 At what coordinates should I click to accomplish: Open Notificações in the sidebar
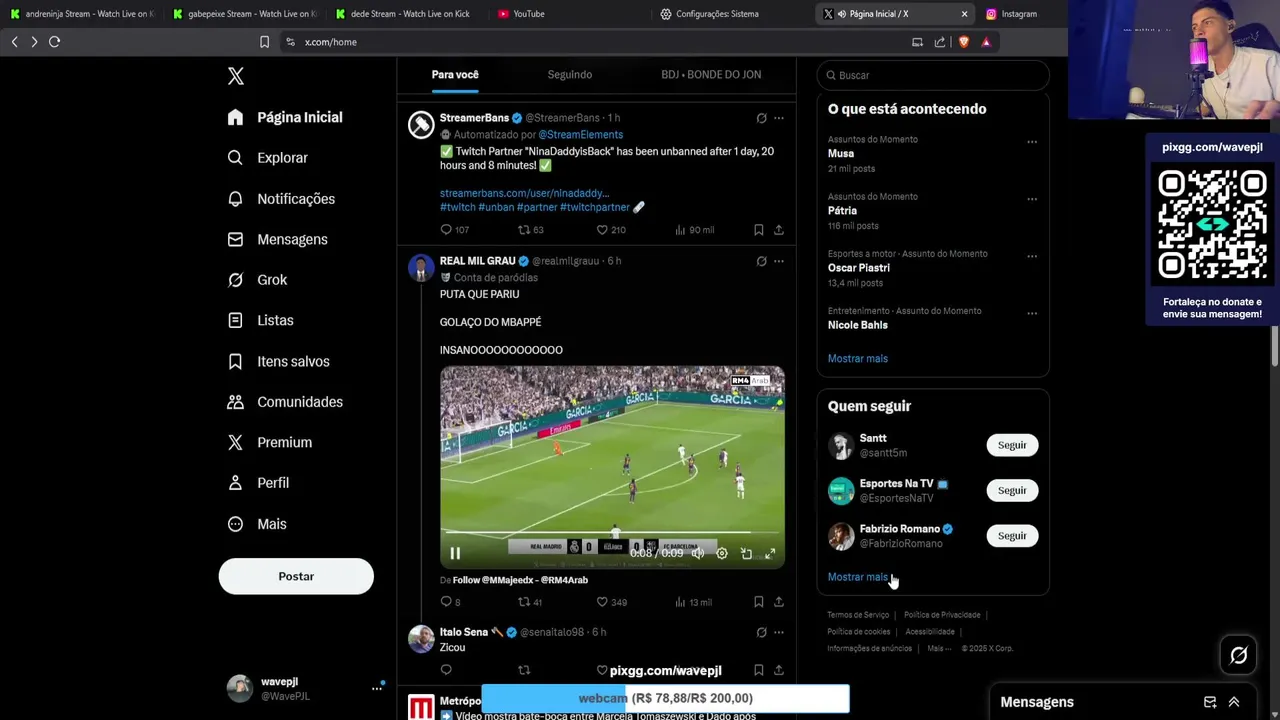281,199
